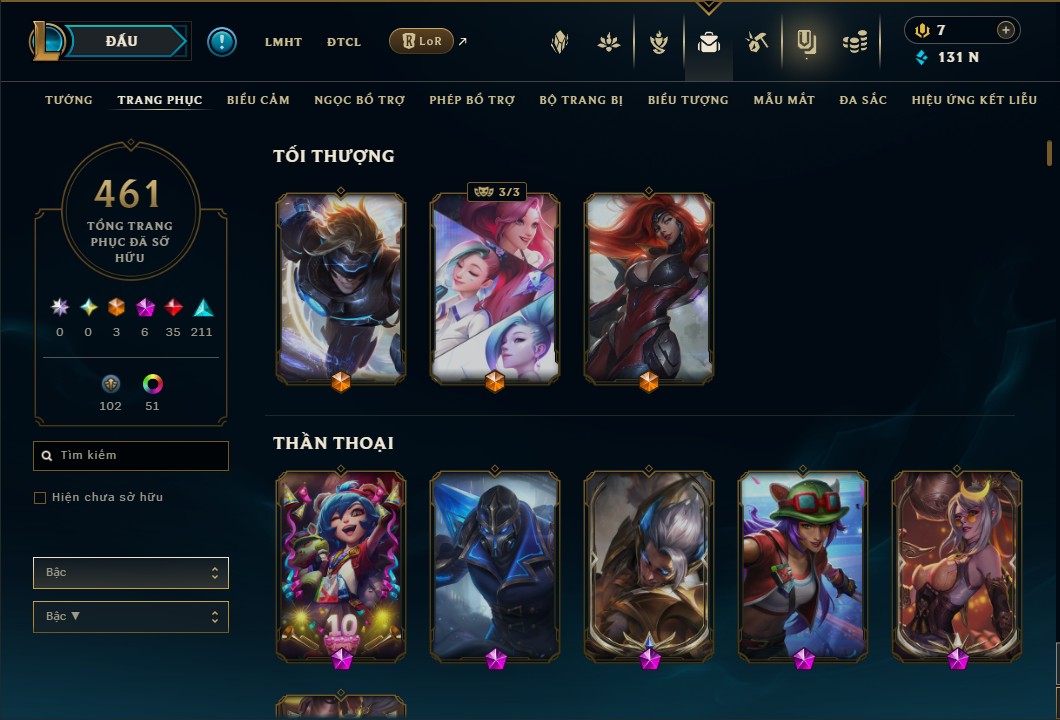Open the Loot hammer icon

(757, 43)
